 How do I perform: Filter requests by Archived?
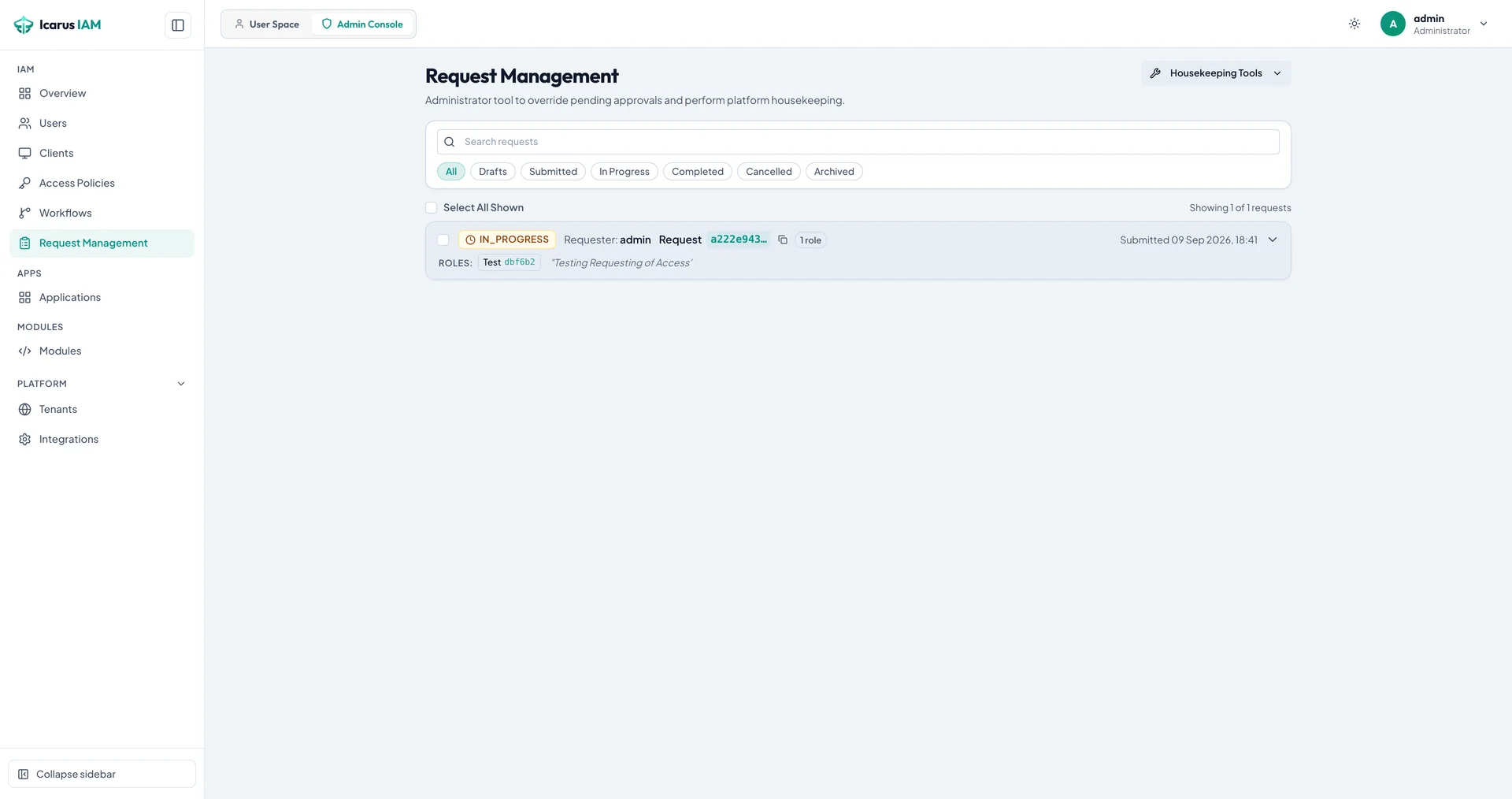834,172
